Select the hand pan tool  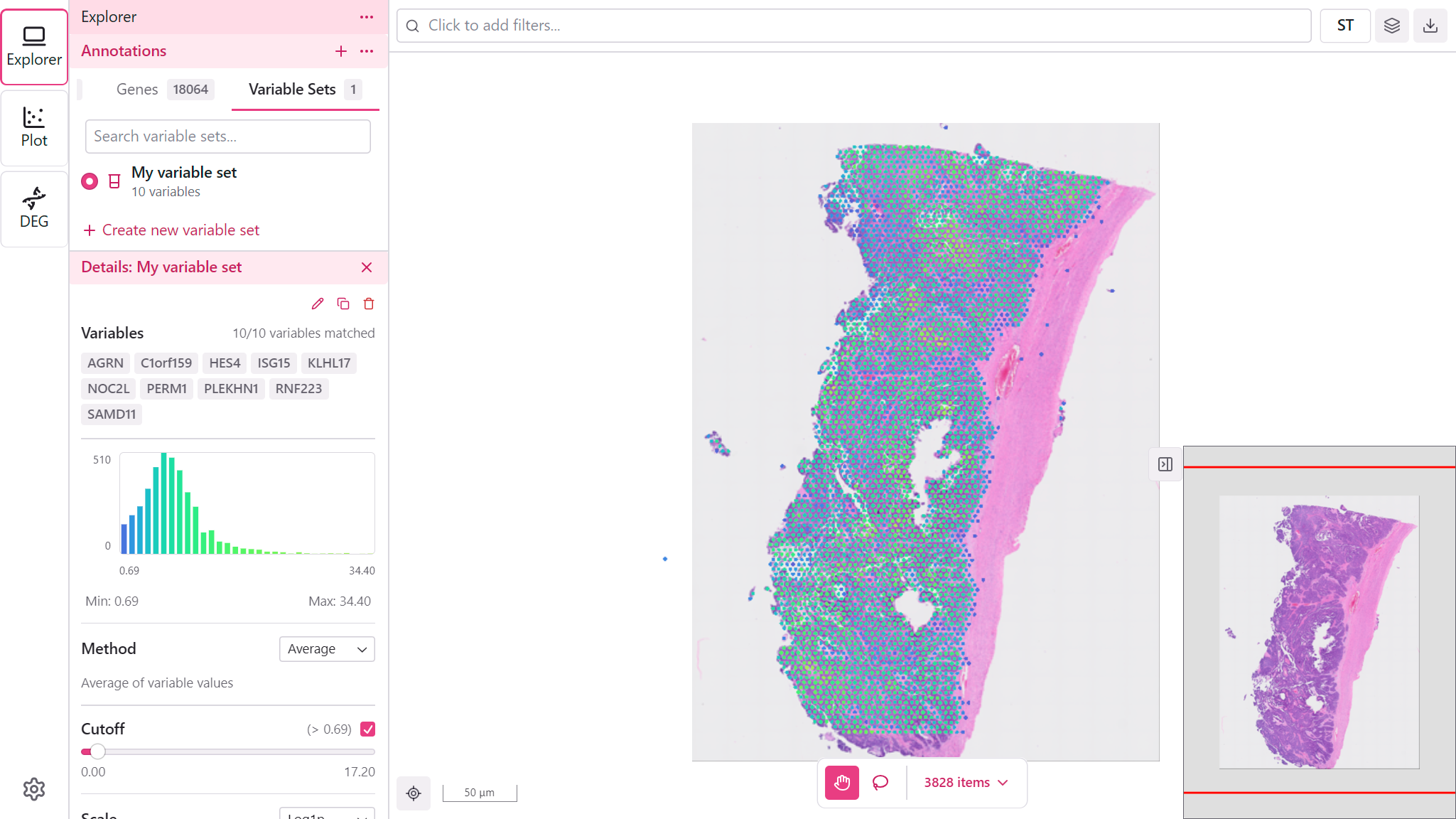coord(842,783)
